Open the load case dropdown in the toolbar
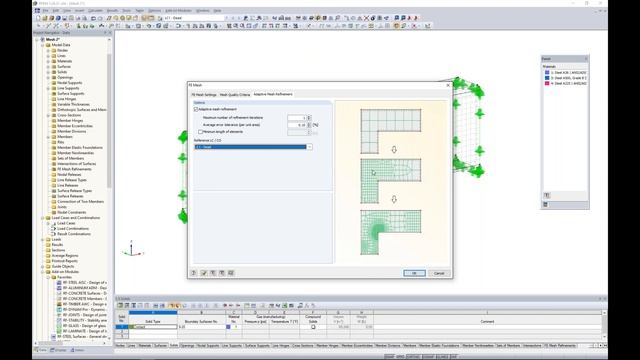The height and width of the screenshot is (360, 640). click(x=226, y=18)
